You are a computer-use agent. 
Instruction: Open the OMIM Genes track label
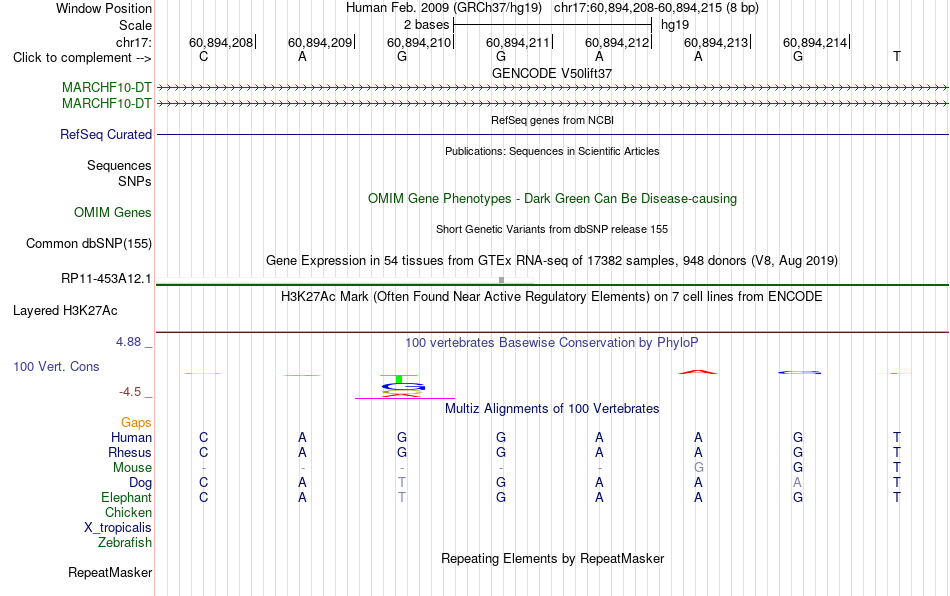[113, 213]
